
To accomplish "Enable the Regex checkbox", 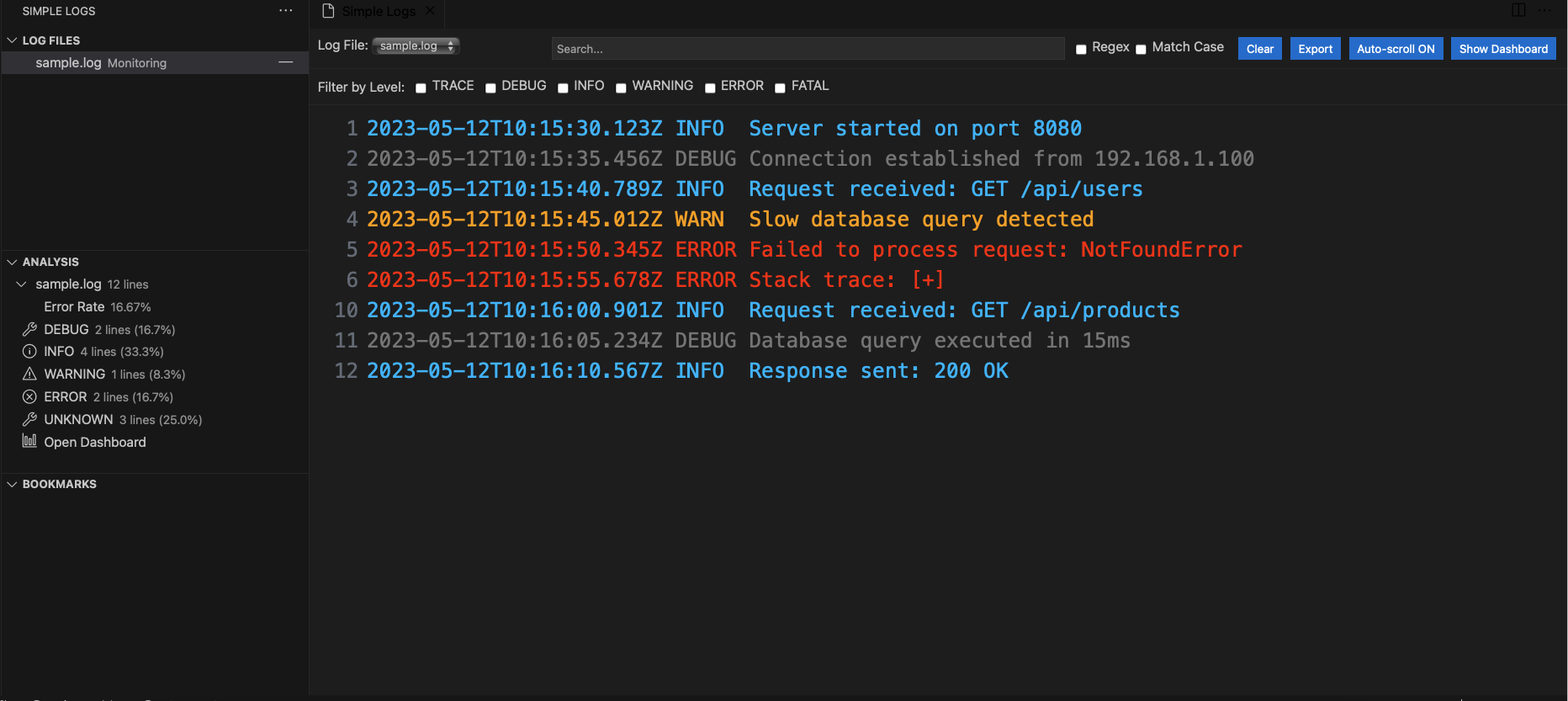I will pos(1081,49).
